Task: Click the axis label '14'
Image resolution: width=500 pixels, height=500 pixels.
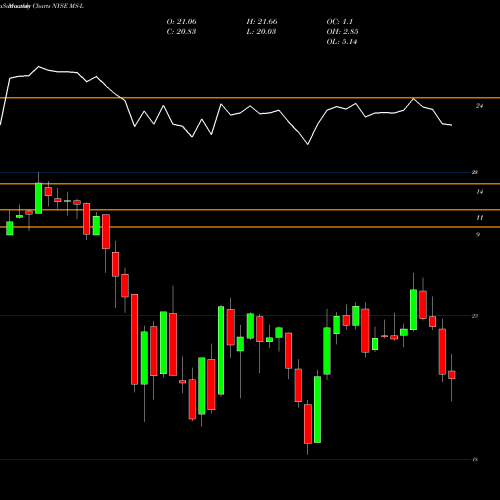Action: tap(479, 192)
